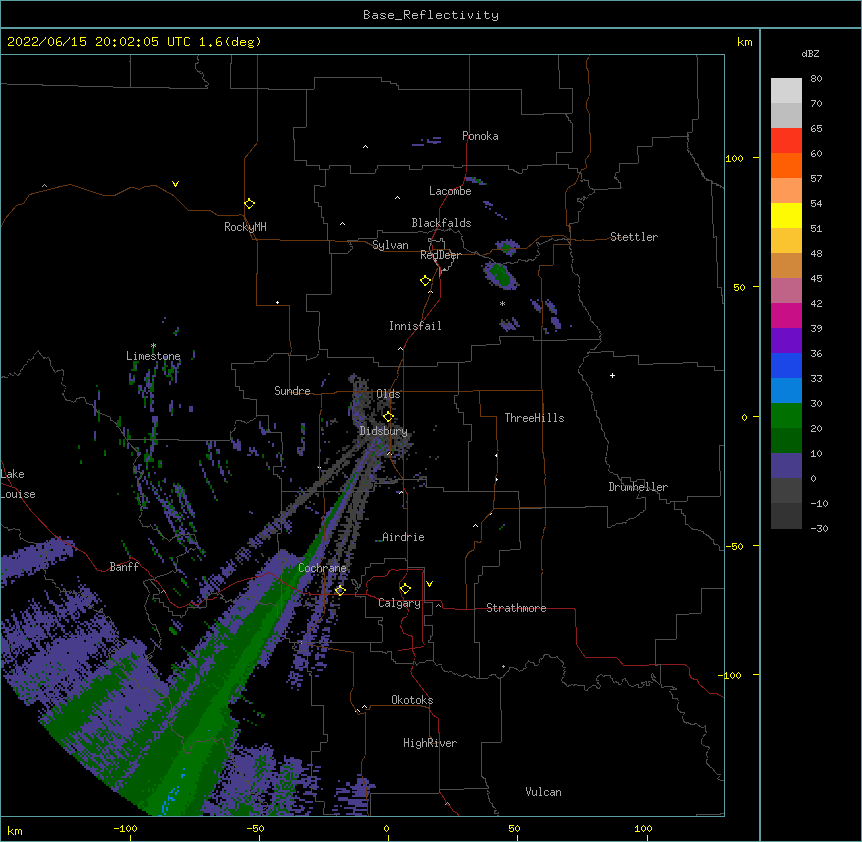Click the yellow diamond marker above Calgary

(405, 589)
